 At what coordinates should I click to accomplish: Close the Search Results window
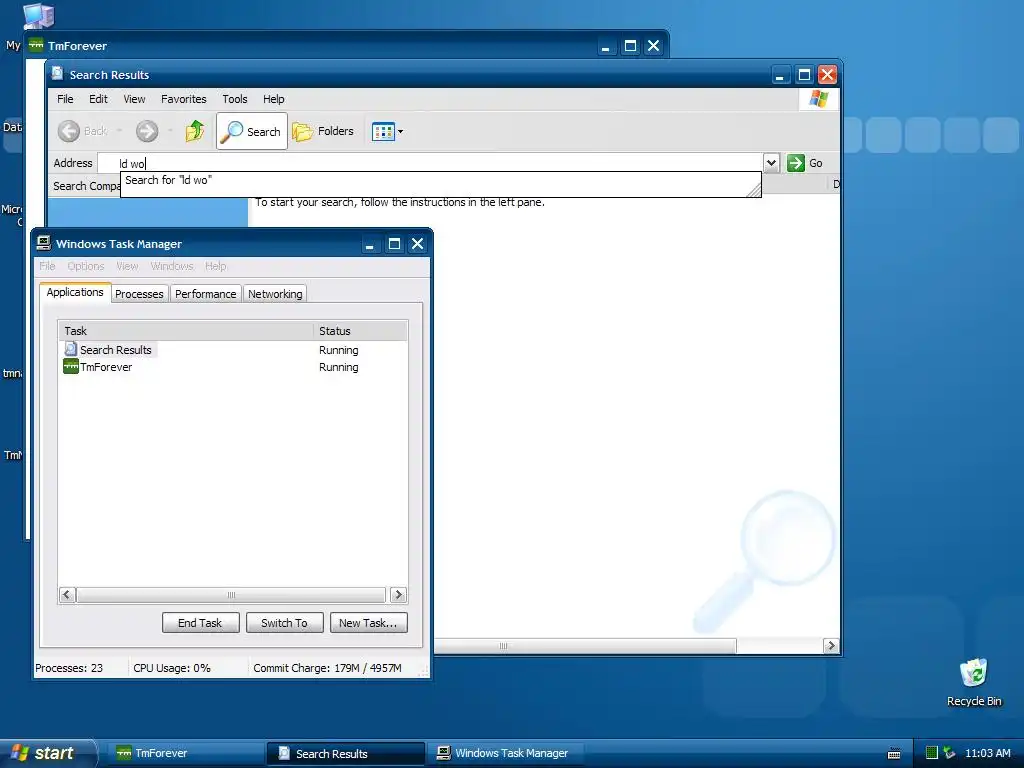(827, 74)
